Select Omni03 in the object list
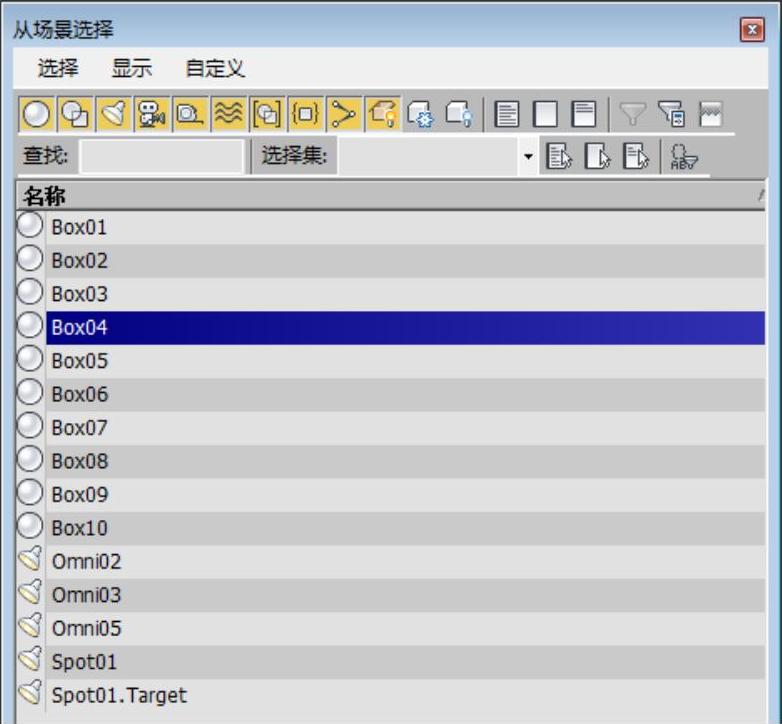 click(86, 595)
